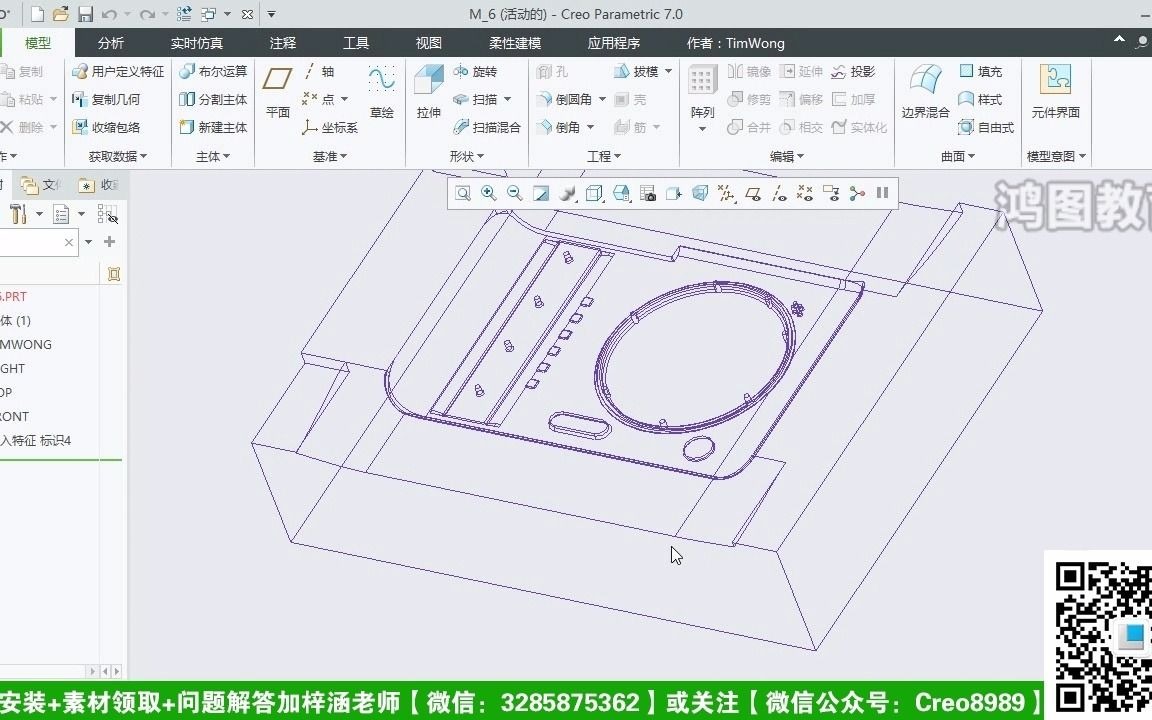Select the Hole (孔) tool
1152x720 pixels.
point(553,71)
